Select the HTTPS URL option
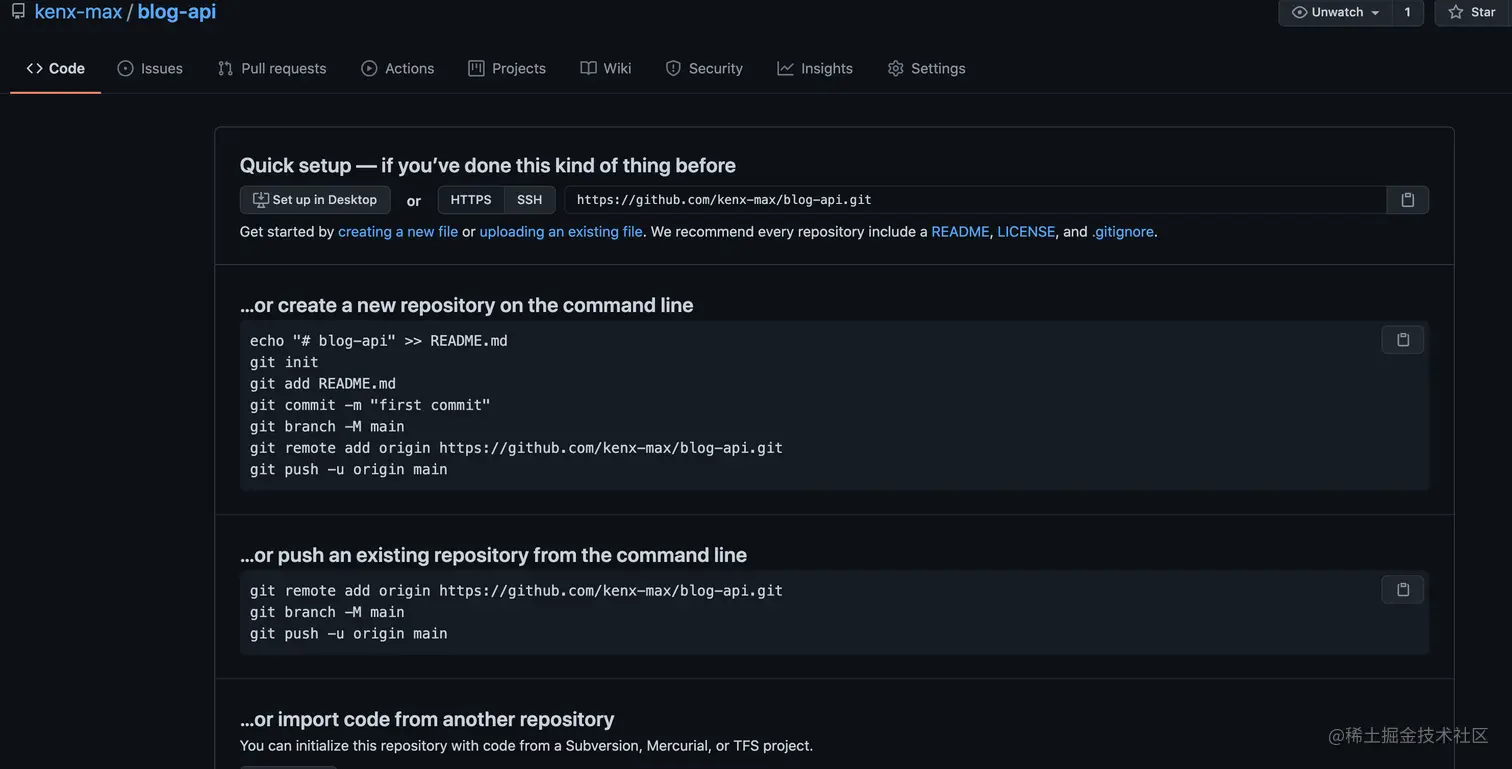 471,200
